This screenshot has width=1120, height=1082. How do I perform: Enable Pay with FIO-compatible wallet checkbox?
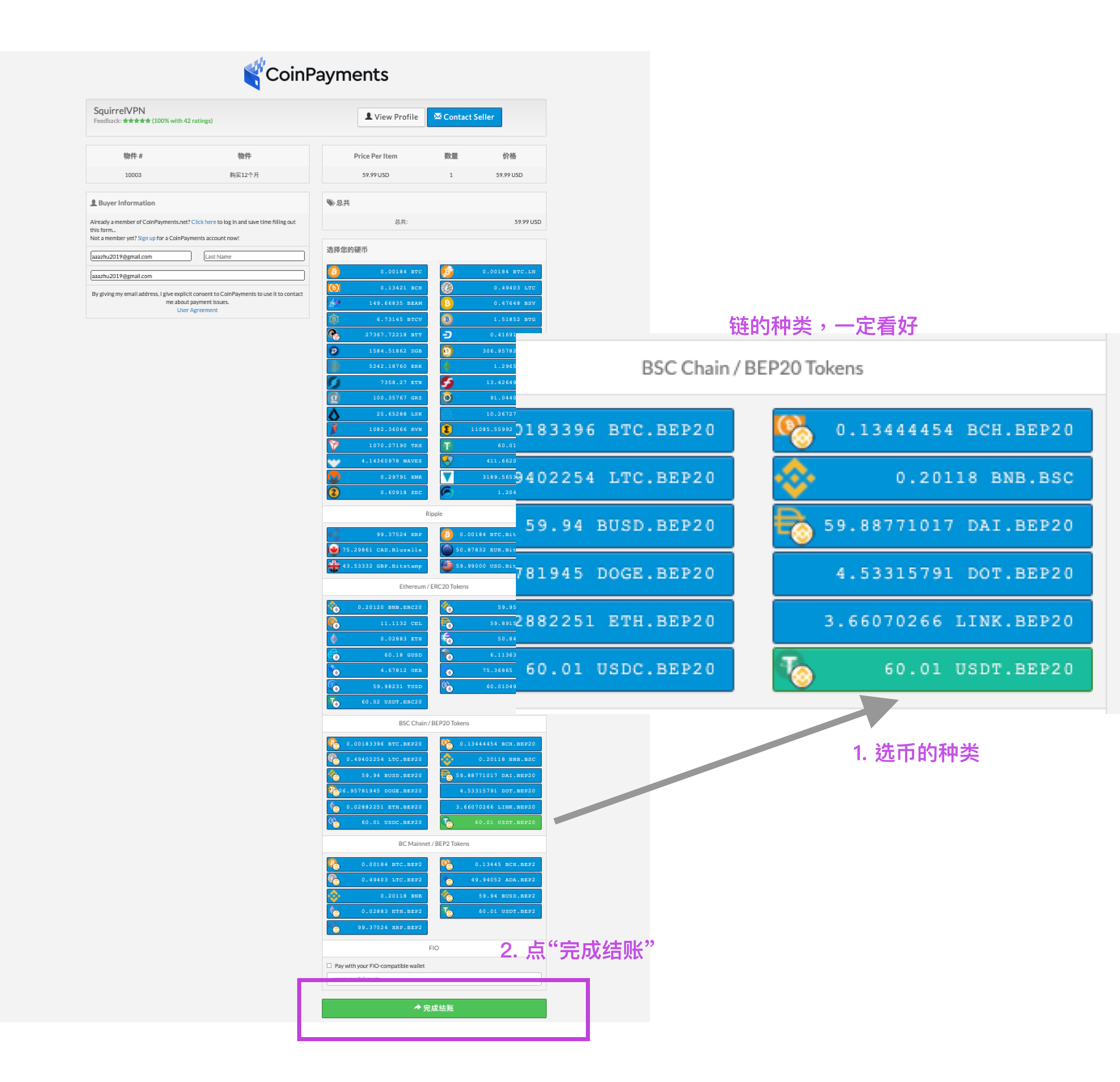(x=329, y=966)
